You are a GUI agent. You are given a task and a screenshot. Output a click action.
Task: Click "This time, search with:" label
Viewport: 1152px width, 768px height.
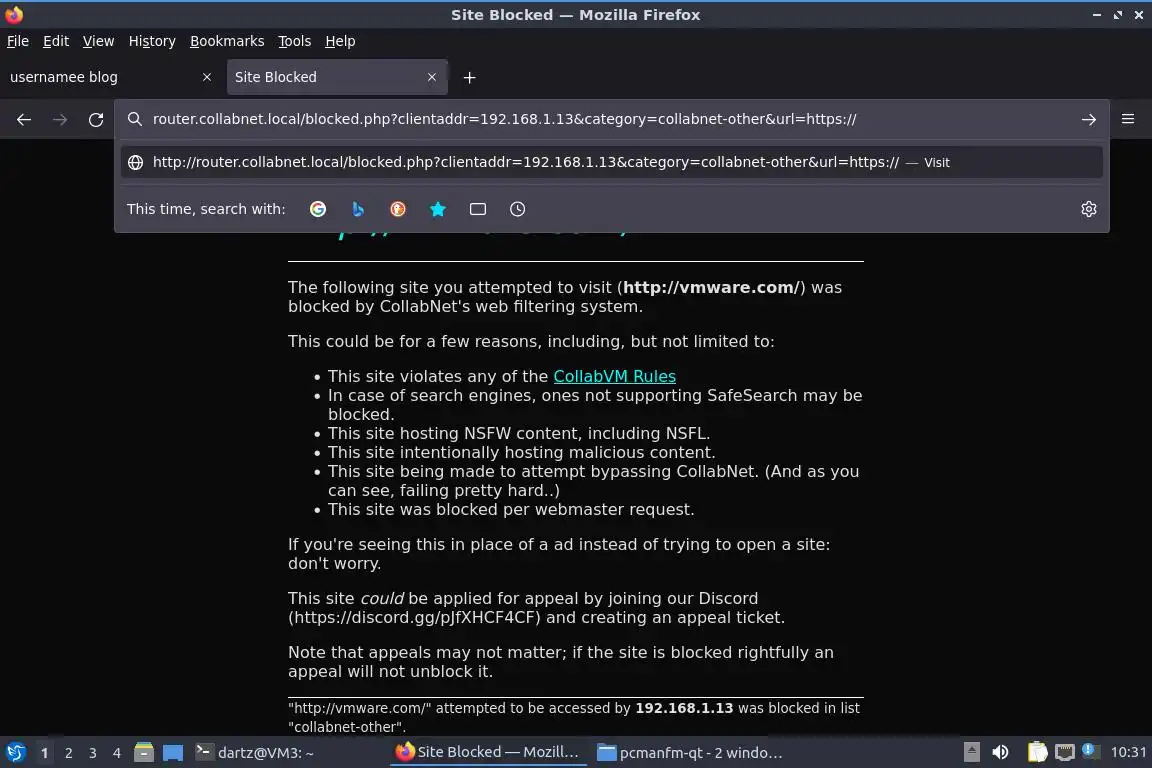206,209
